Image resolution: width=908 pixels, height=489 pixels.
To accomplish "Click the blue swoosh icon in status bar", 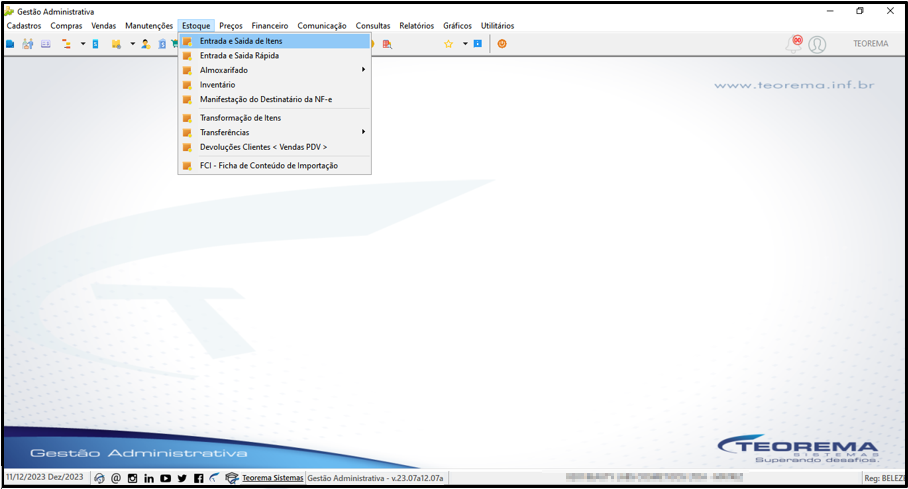I will tap(214, 477).
